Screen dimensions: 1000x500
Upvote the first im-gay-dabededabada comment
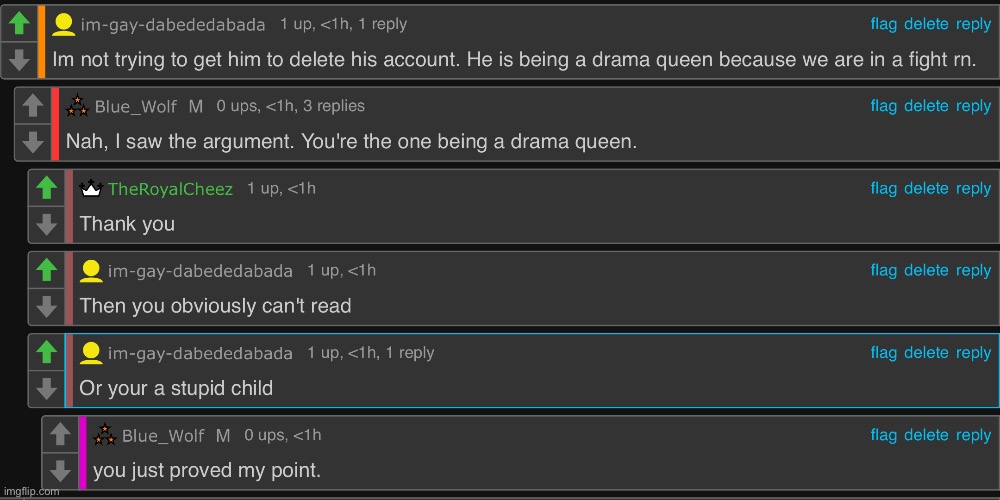(x=18, y=24)
